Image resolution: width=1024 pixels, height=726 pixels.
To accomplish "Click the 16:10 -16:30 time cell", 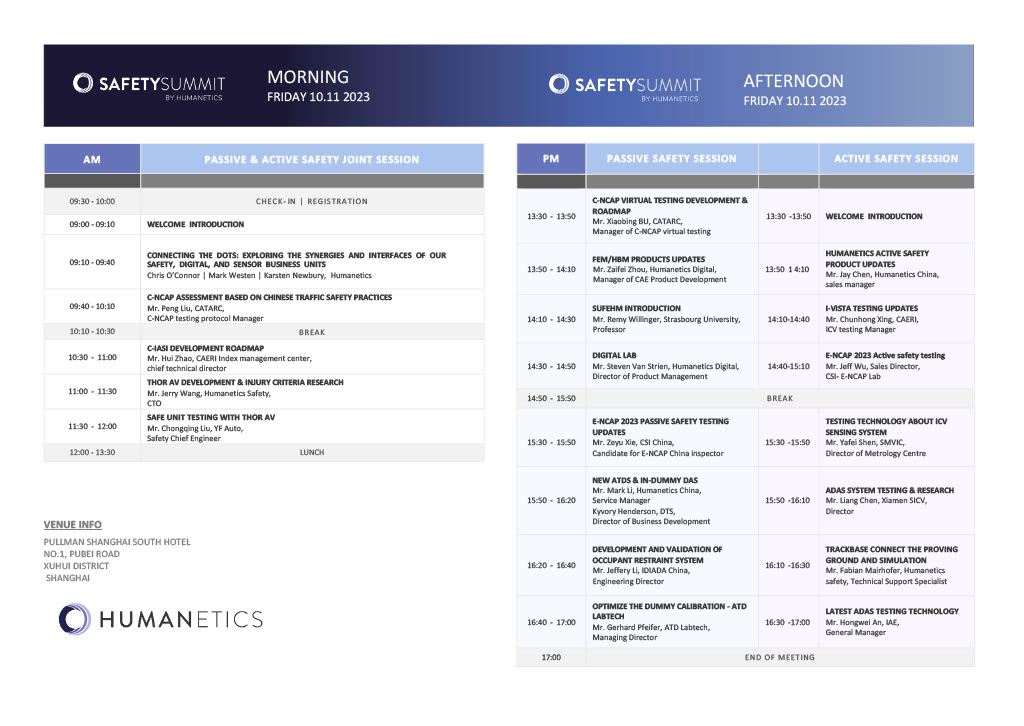I will [x=788, y=565].
